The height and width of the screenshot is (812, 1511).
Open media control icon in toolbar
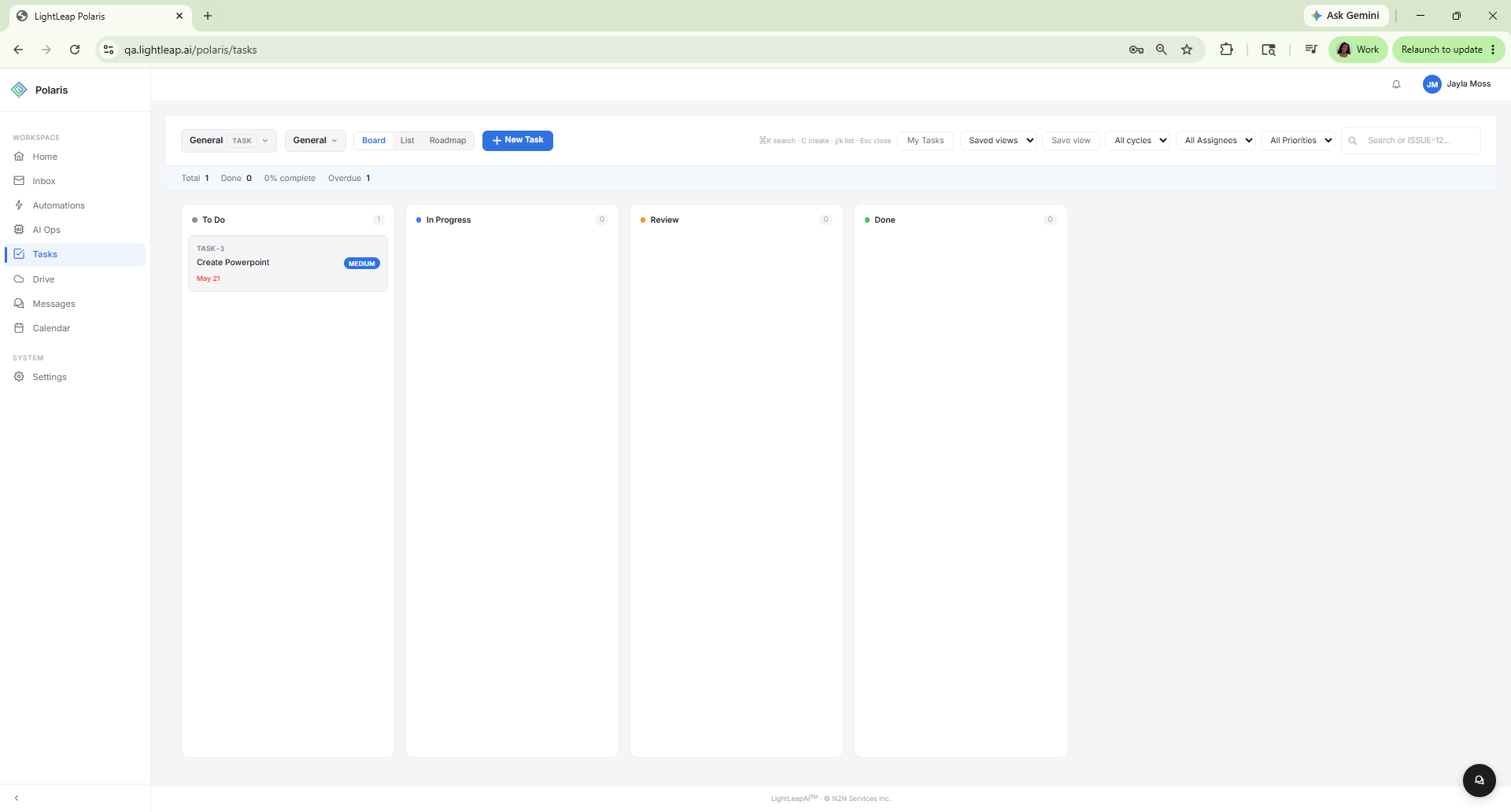(1310, 50)
